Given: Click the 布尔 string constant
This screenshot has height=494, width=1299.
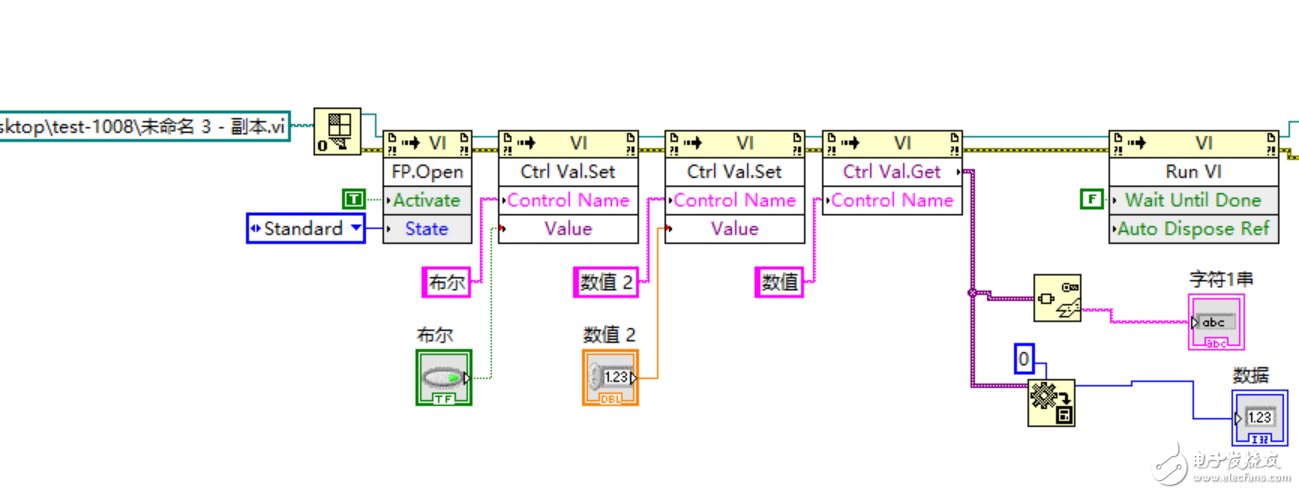Looking at the screenshot, I should (446, 283).
